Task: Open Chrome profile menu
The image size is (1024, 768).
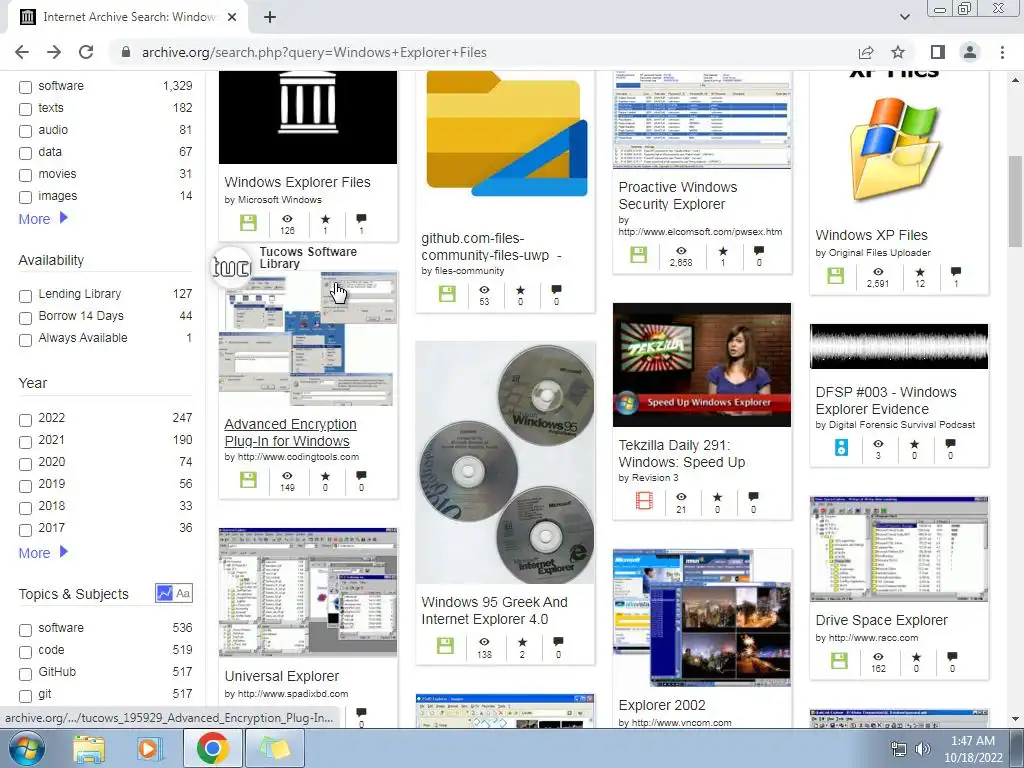Action: pyautogui.click(x=970, y=52)
